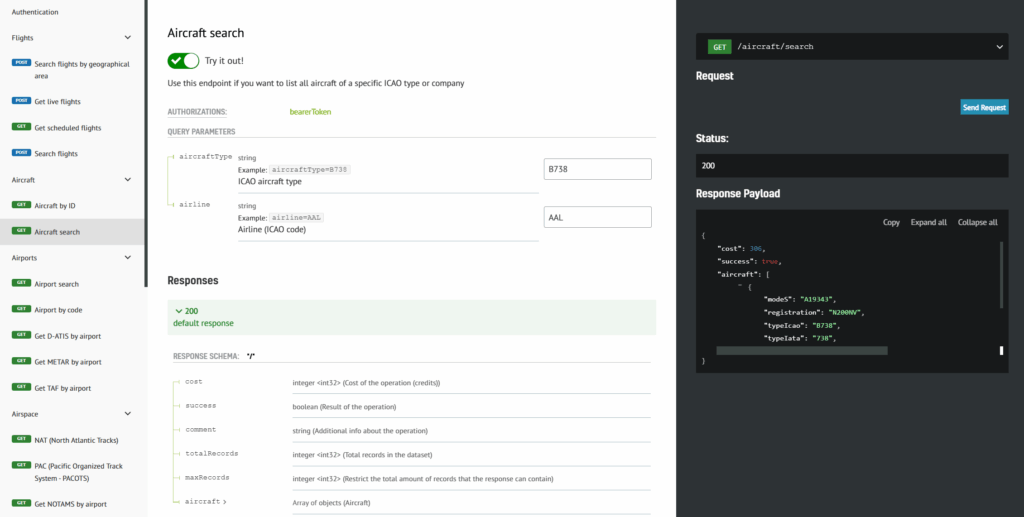1024x517 pixels.
Task: Open Authentication in the sidebar
Action: [35, 12]
